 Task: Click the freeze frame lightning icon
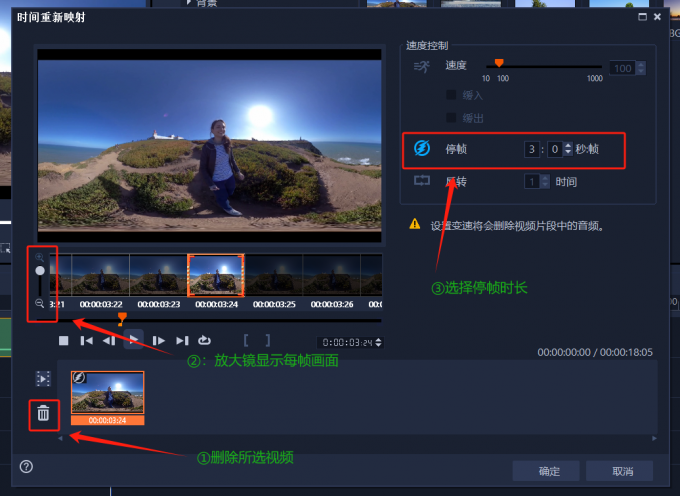click(x=422, y=148)
